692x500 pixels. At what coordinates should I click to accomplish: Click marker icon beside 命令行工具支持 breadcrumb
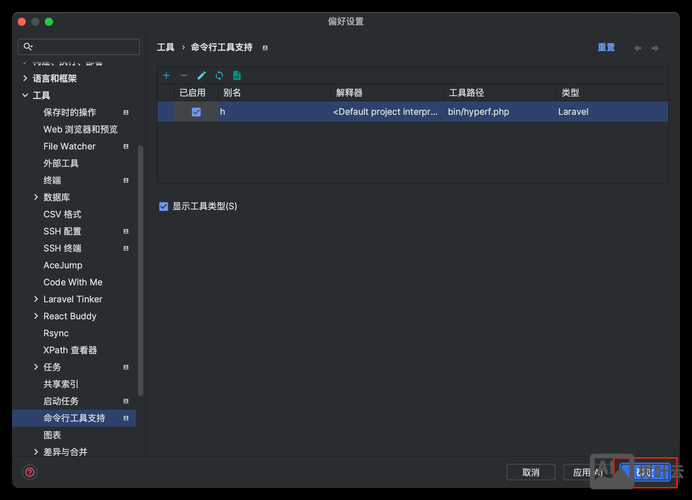pos(265,48)
